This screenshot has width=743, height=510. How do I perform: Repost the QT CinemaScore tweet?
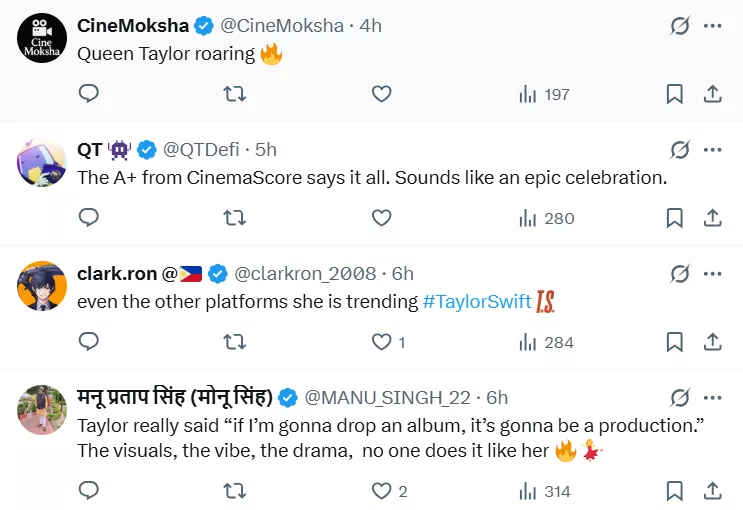[234, 218]
